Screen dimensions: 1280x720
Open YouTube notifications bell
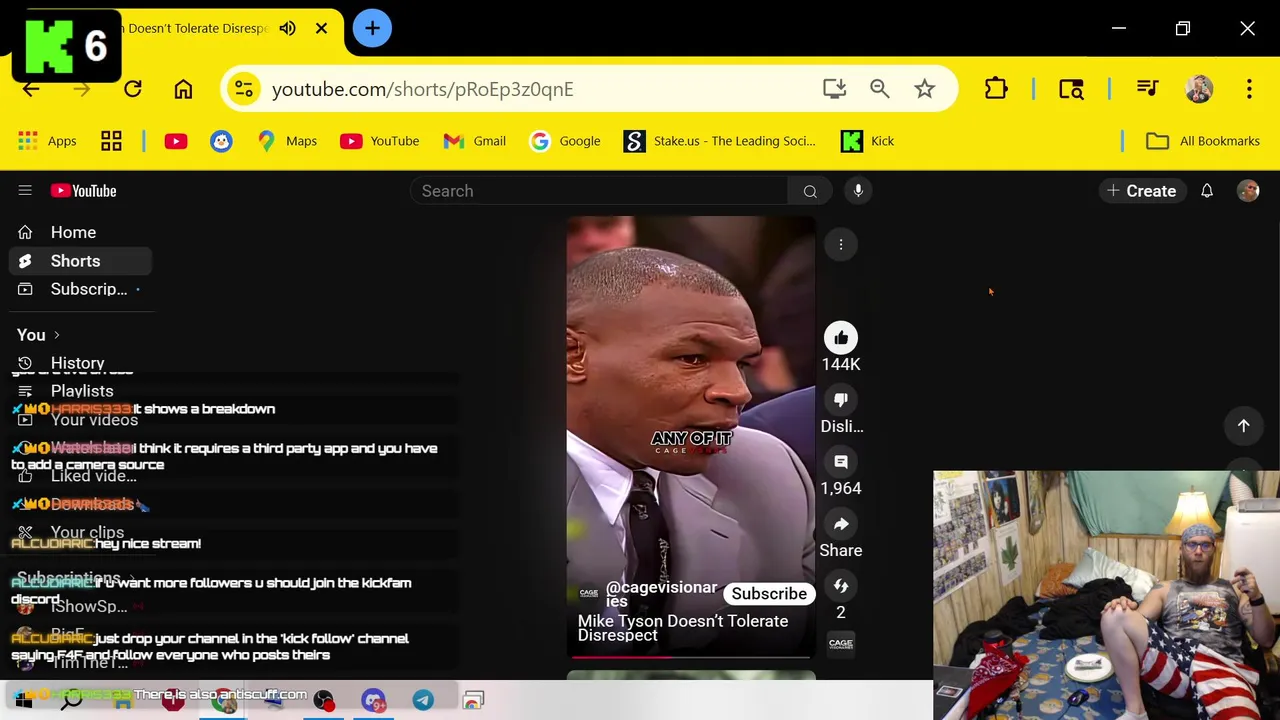coord(1207,191)
